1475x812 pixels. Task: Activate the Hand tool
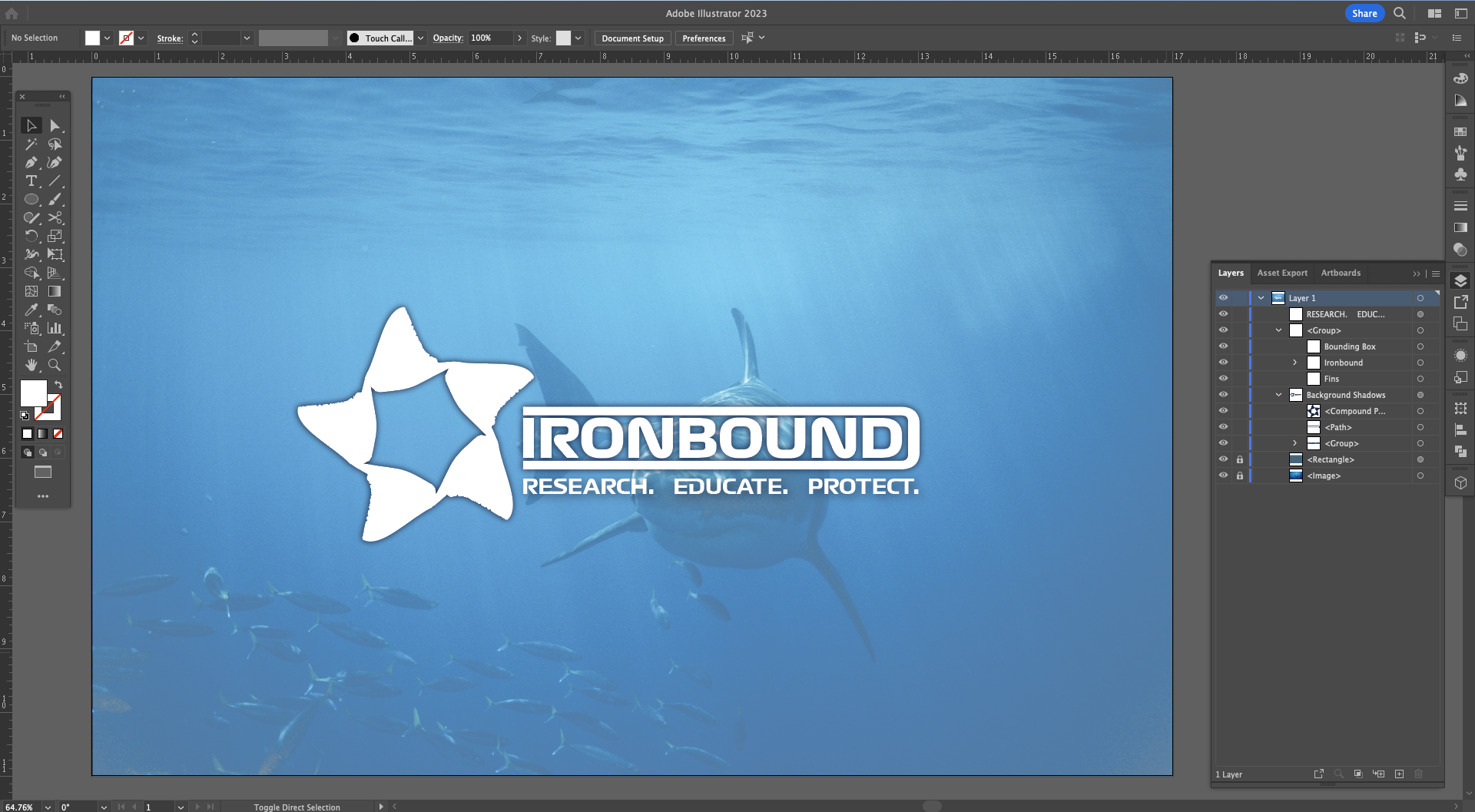pos(31,365)
